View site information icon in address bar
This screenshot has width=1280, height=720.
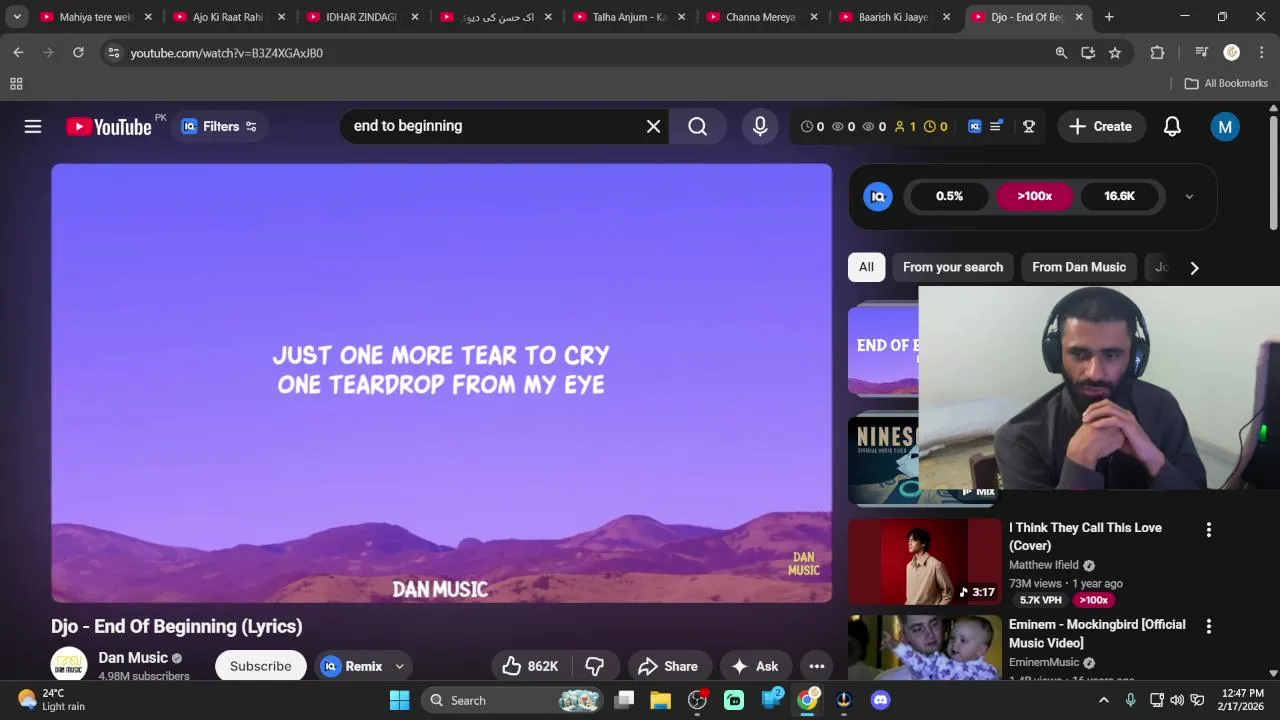click(114, 53)
